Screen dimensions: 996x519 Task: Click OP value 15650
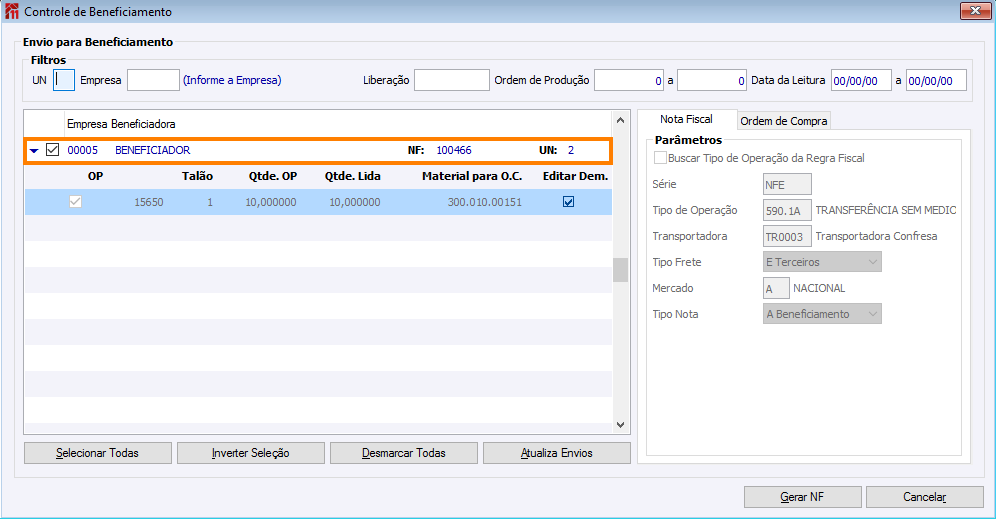149,202
